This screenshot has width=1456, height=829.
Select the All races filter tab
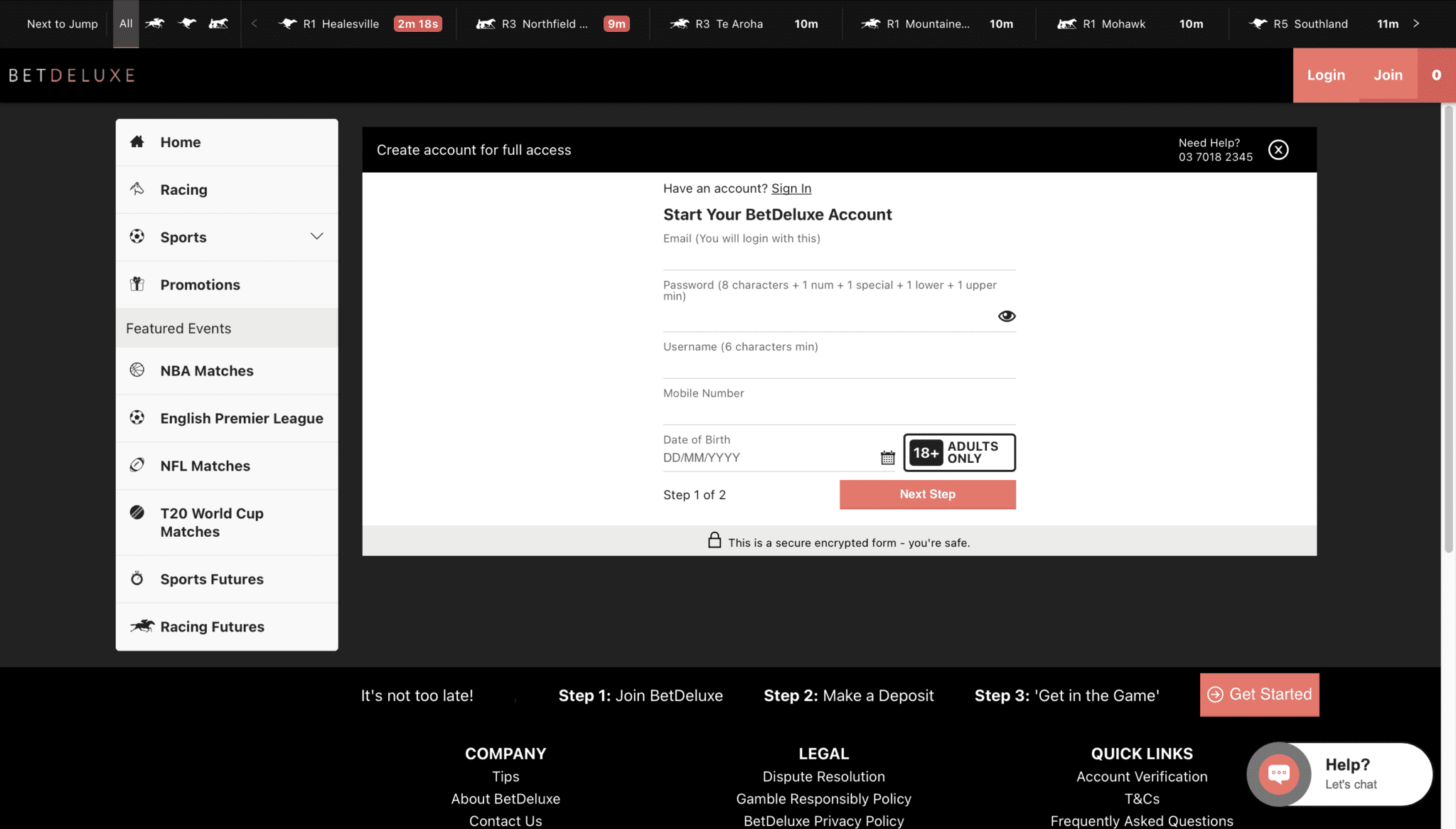point(126,23)
